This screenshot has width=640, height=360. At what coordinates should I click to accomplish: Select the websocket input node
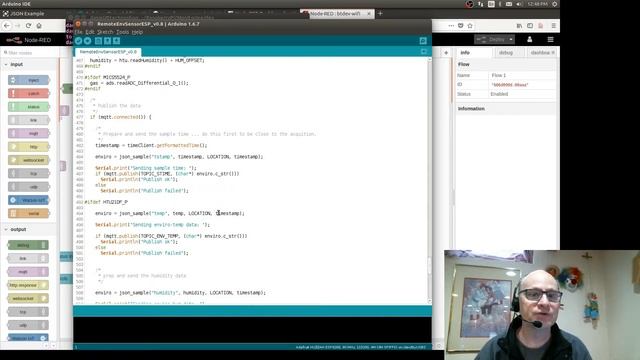(x=29, y=160)
